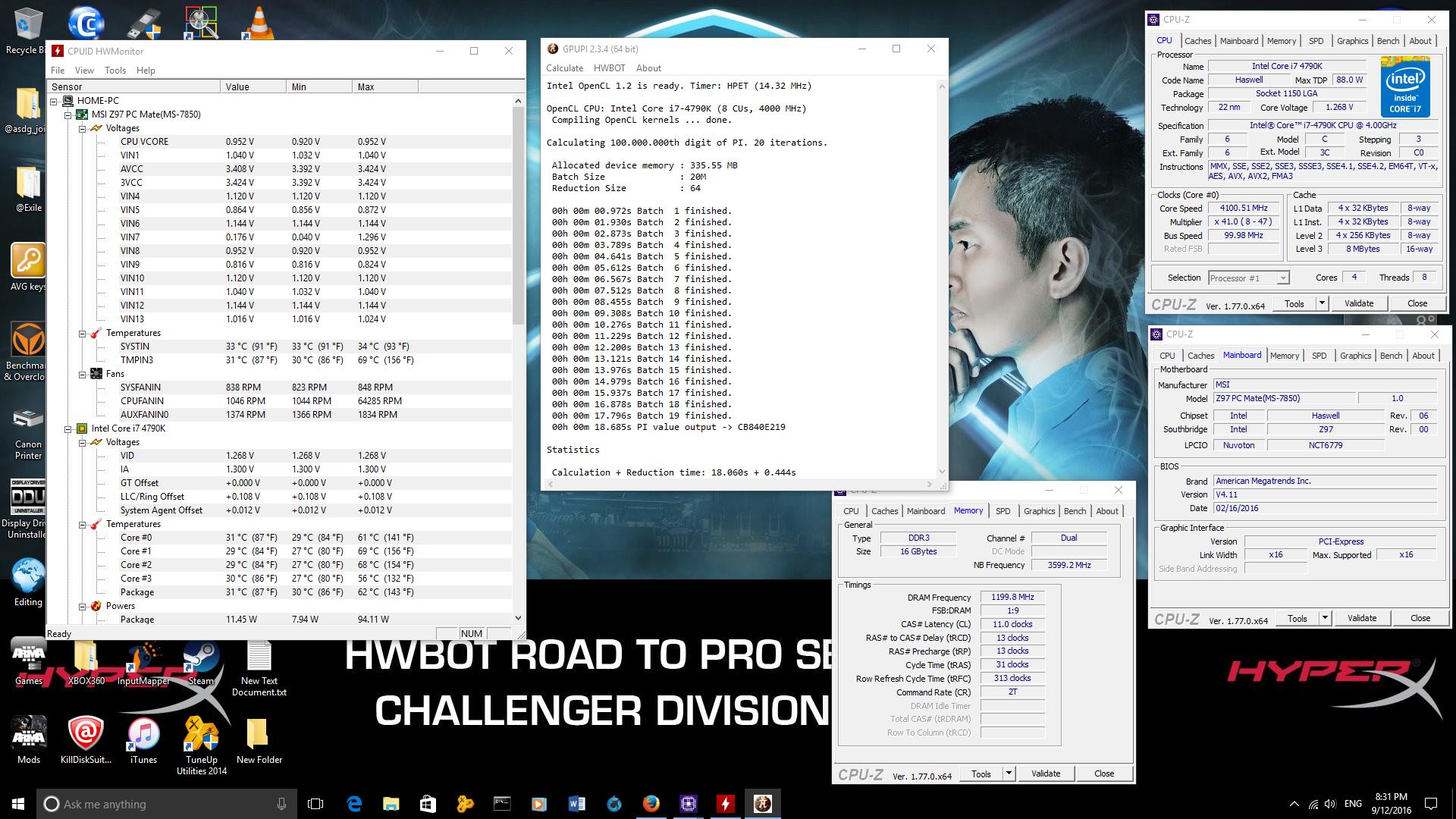This screenshot has height=819, width=1456.
Task: Select the @Exile folder on desktop
Action: coord(28,188)
